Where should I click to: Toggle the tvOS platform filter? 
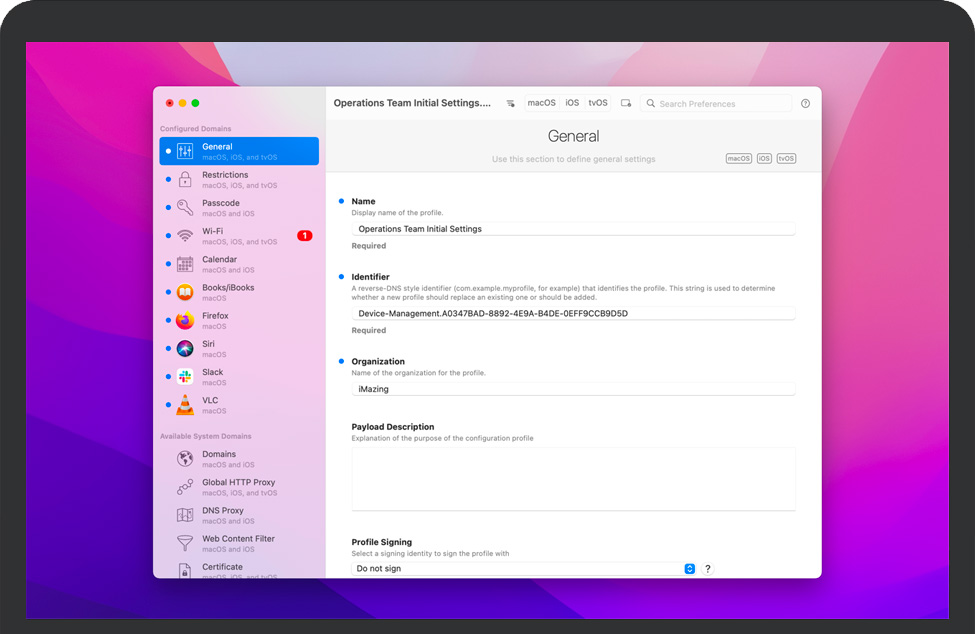pyautogui.click(x=598, y=103)
